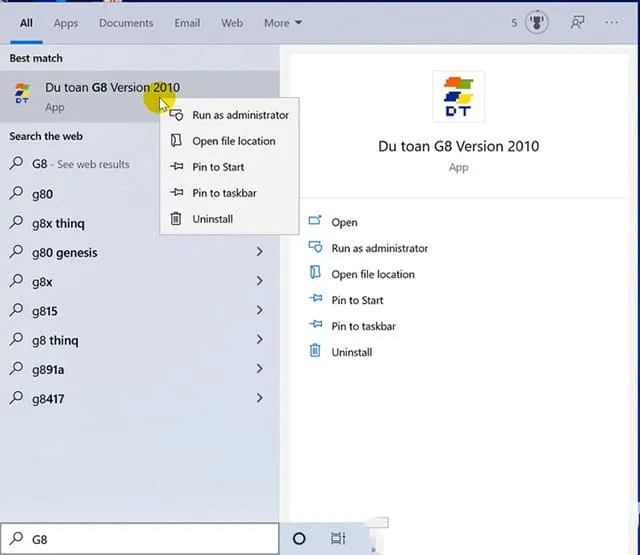Click the search icon beside g8x thinq

(16, 222)
